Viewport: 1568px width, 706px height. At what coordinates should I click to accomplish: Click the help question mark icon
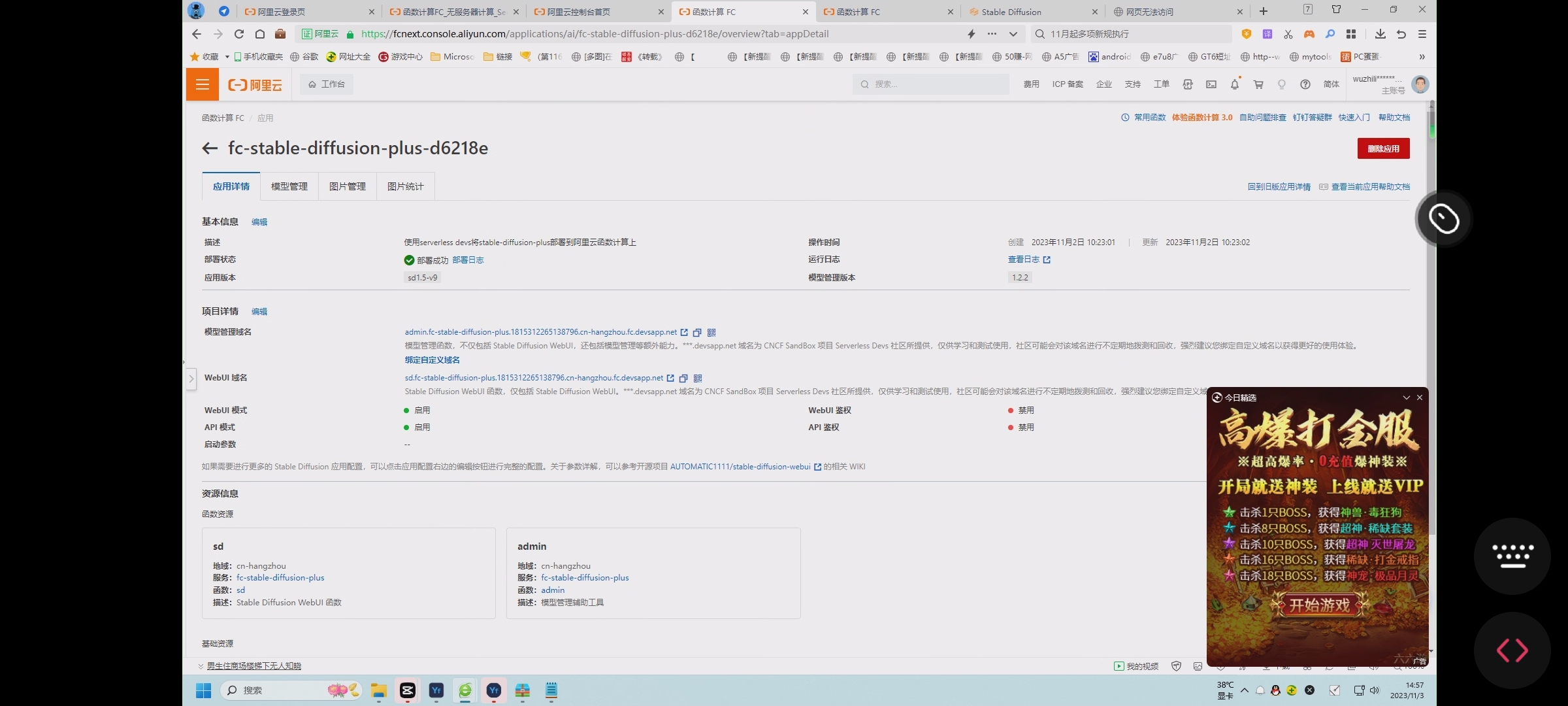pyautogui.click(x=1305, y=84)
